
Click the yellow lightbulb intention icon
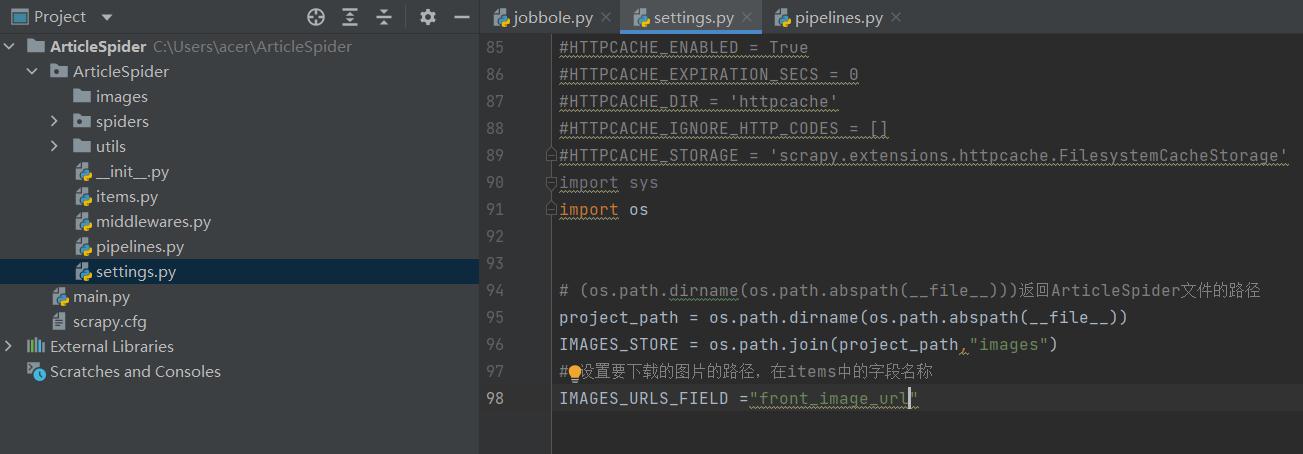point(575,373)
